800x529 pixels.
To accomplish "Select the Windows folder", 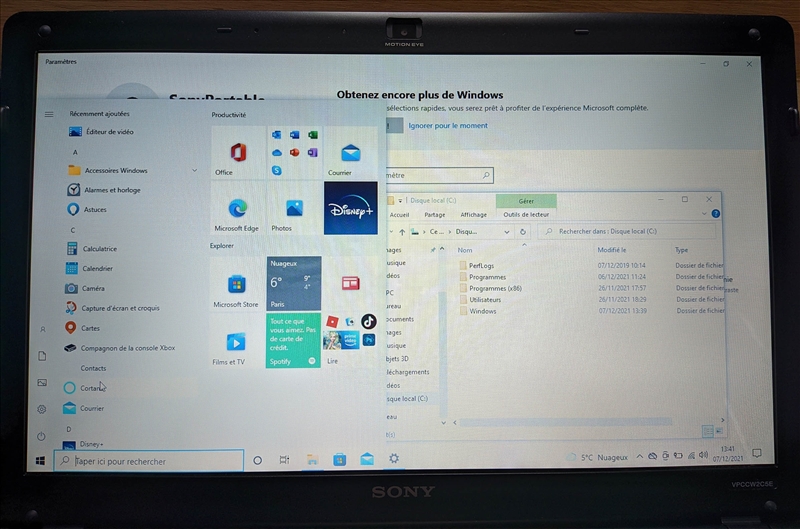I will pos(478,311).
